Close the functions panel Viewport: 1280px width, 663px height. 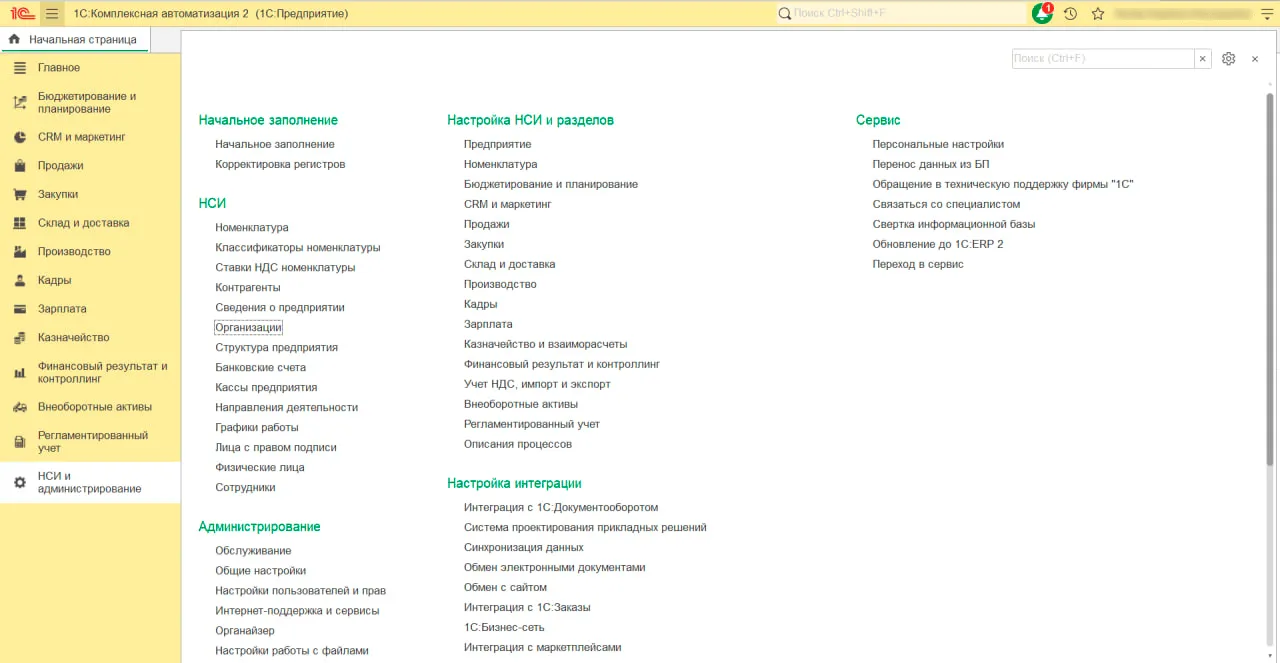coord(1255,59)
